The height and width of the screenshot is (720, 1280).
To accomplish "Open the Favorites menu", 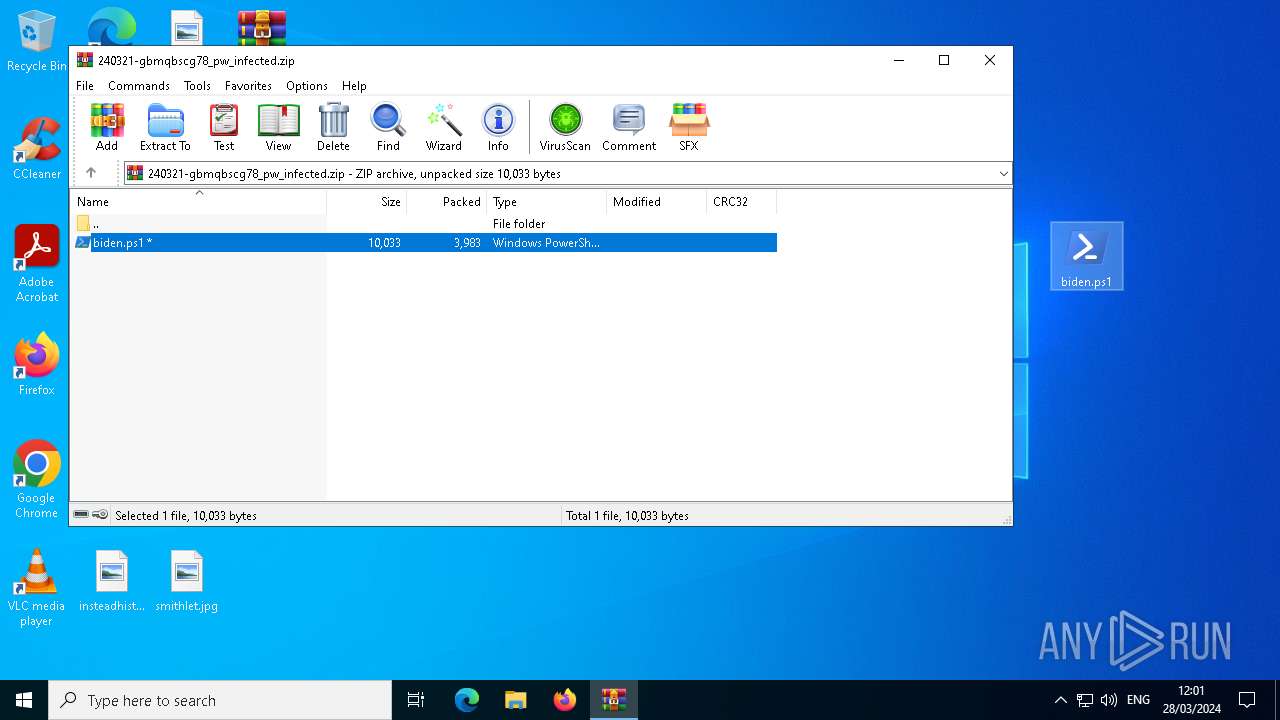I will click(x=248, y=86).
